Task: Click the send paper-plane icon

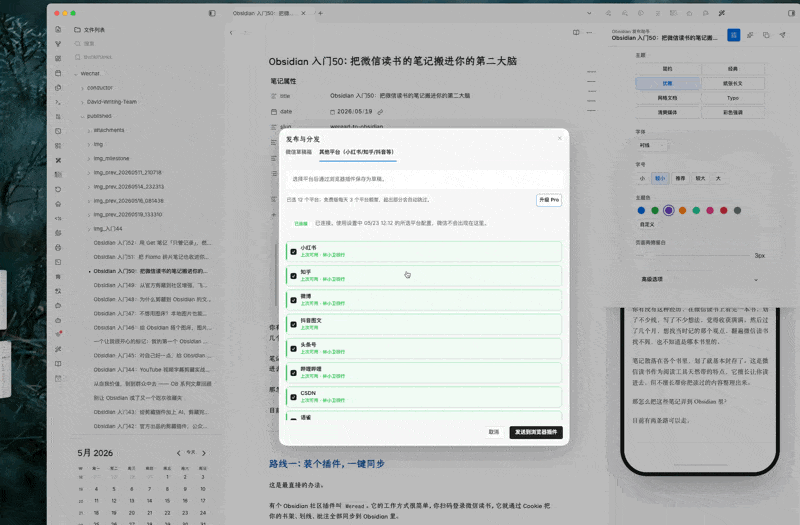Action: click(x=783, y=35)
